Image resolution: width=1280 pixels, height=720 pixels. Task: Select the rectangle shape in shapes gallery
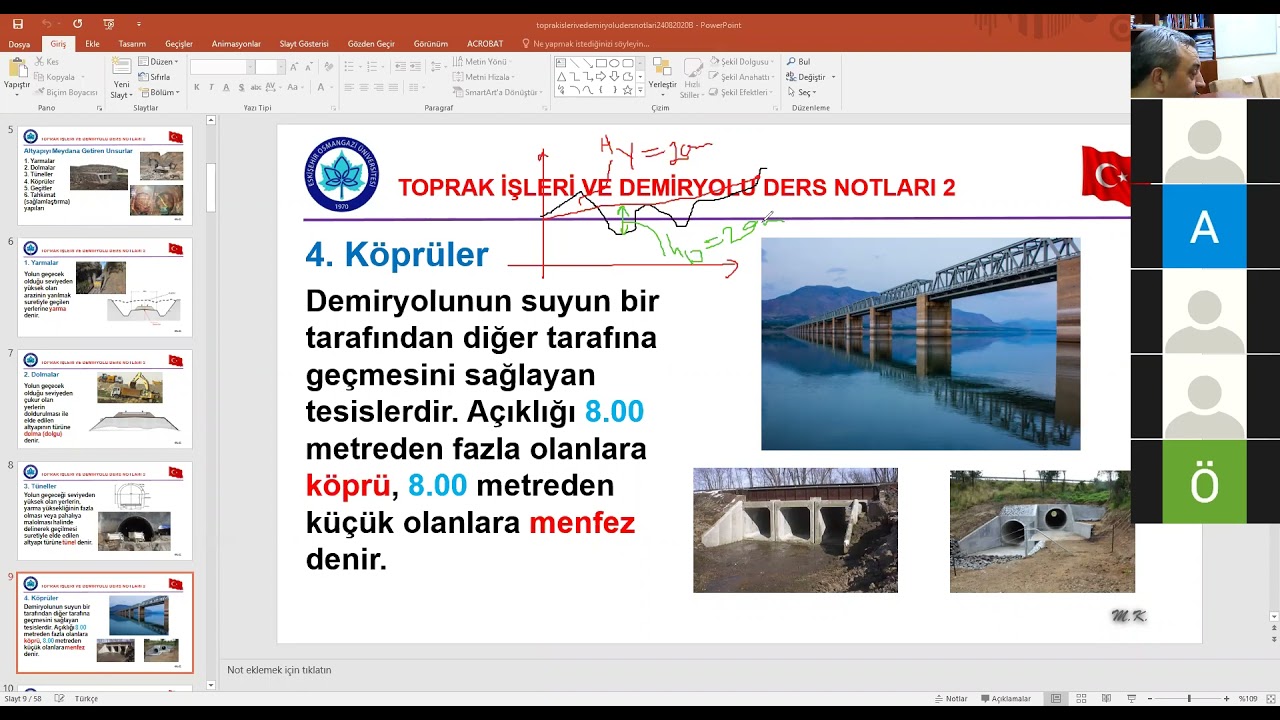600,63
